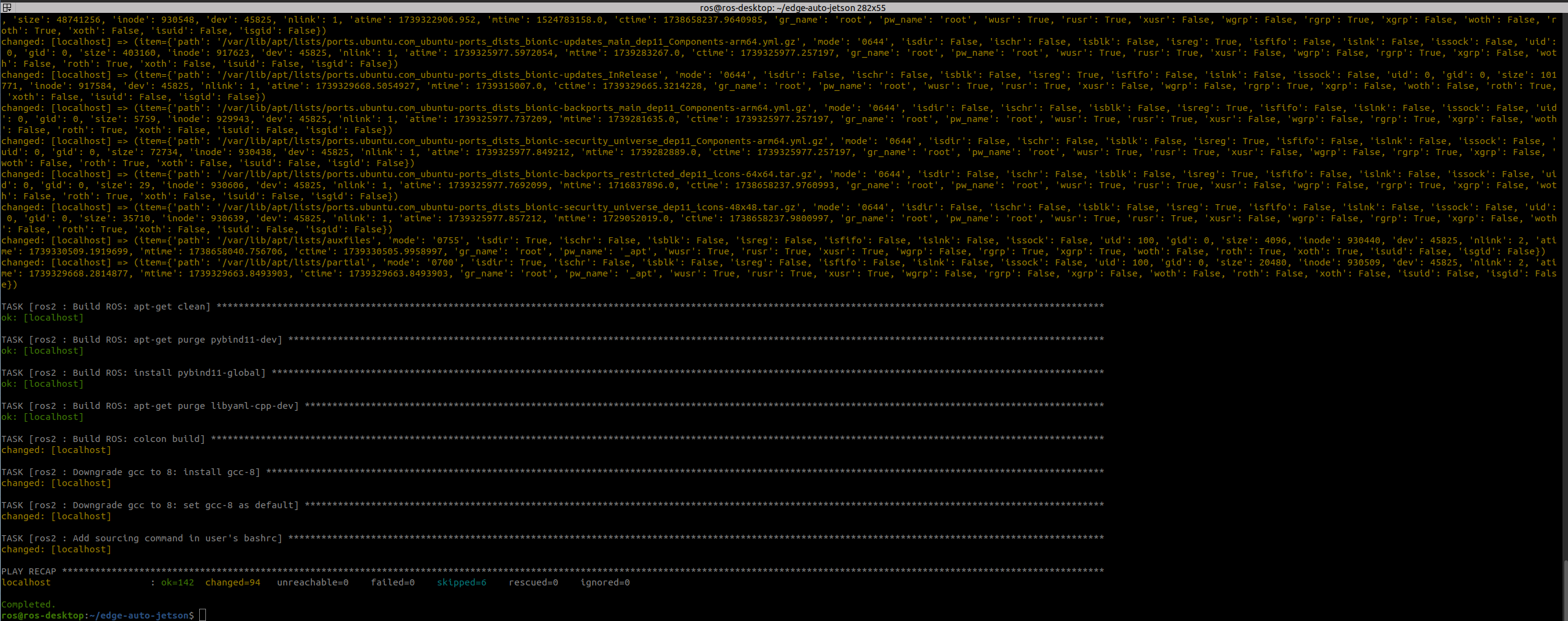Click the green 'Completed.' message
Image resolution: width=1568 pixels, height=621 pixels.
(x=28, y=604)
